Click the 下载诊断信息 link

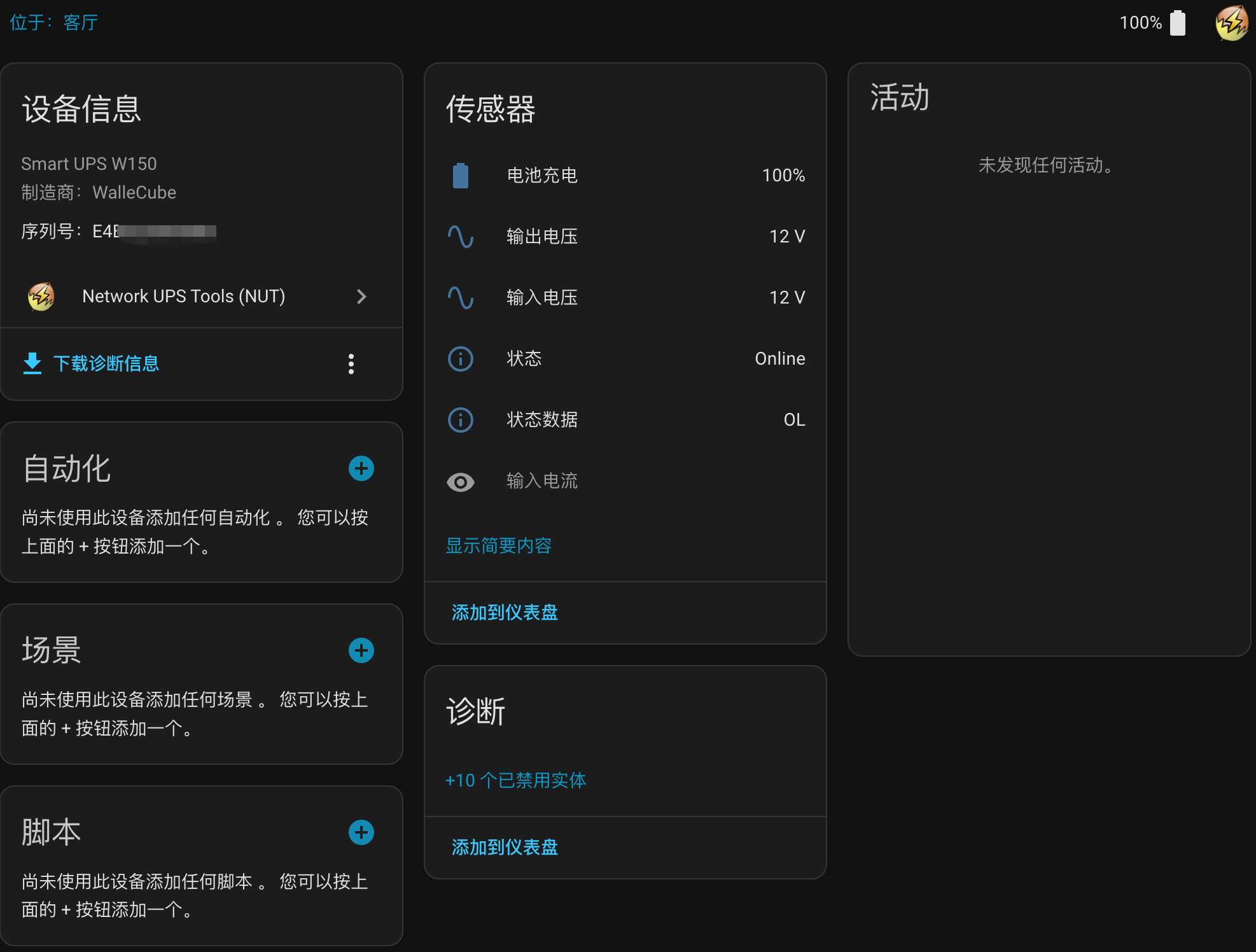106,363
